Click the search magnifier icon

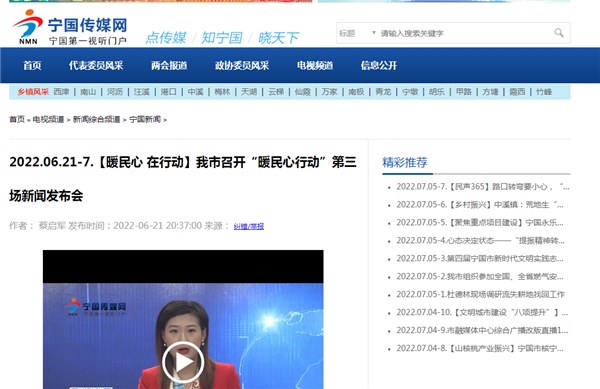pyautogui.click(x=559, y=33)
